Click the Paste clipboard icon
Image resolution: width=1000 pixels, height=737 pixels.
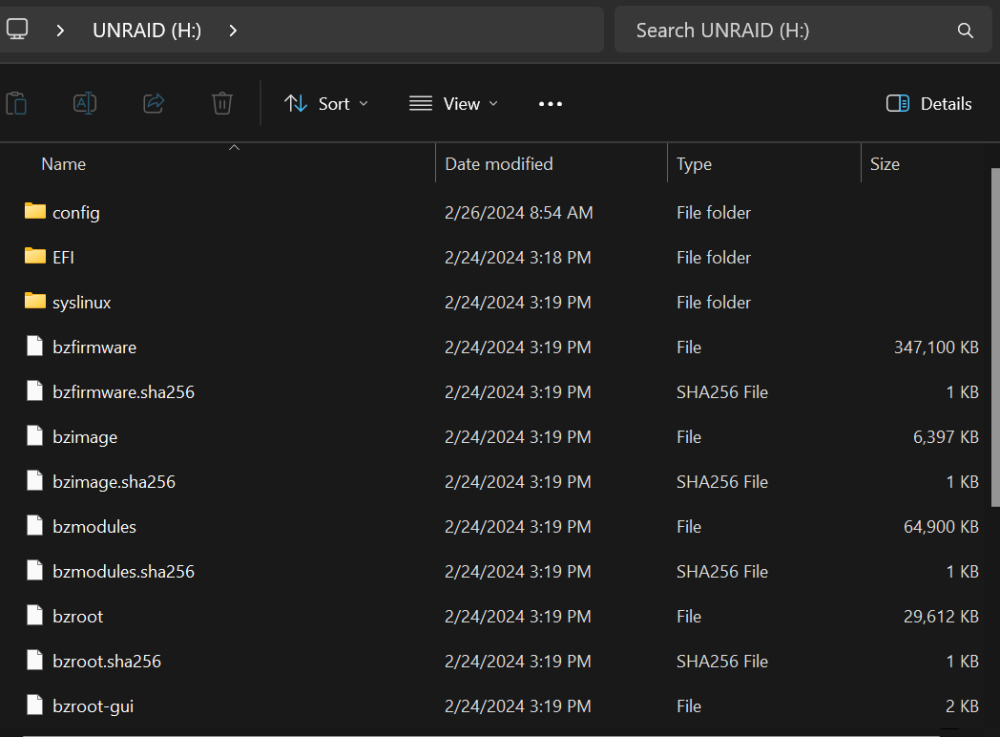point(17,103)
